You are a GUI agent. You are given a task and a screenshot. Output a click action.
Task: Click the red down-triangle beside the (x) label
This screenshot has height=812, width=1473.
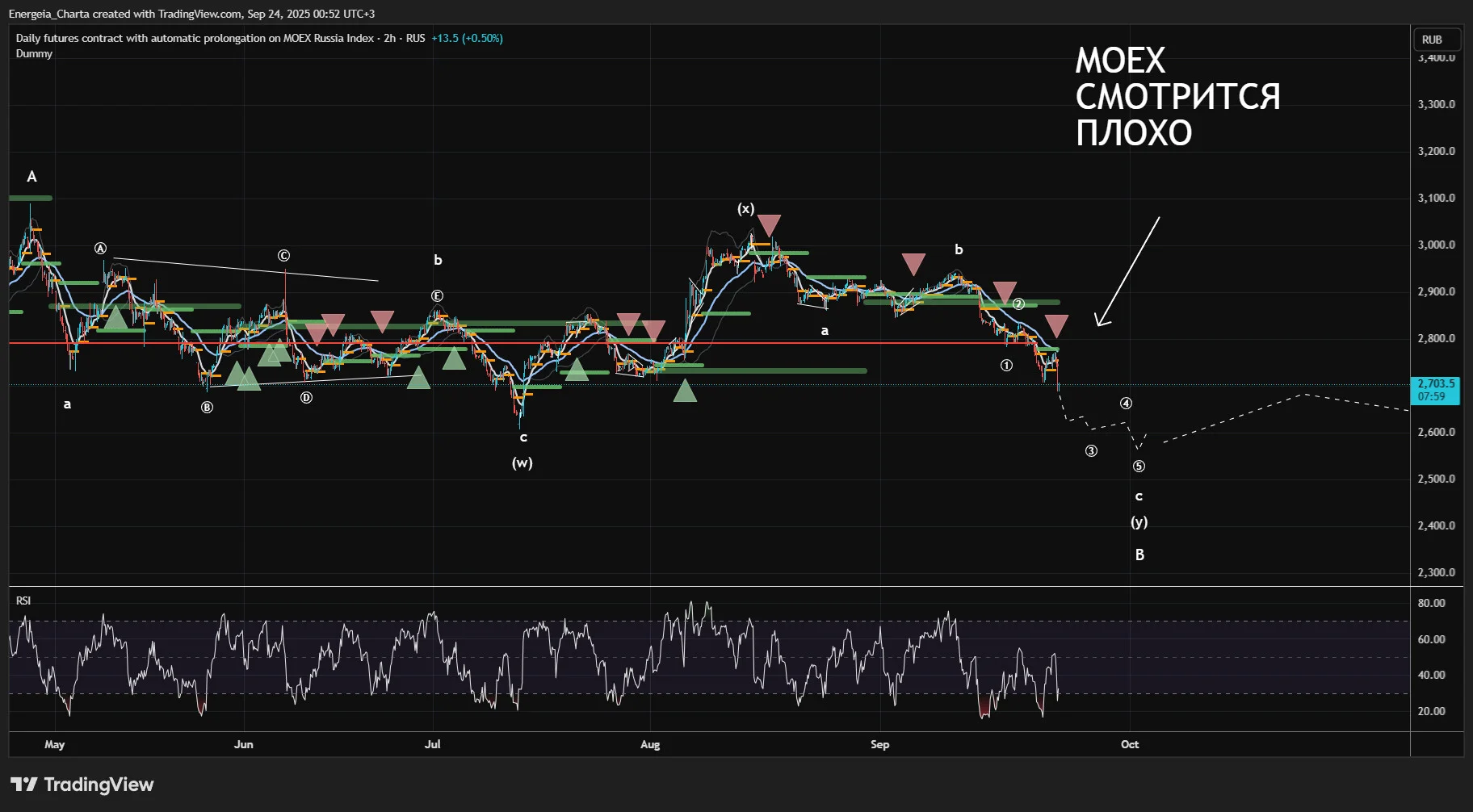tap(769, 225)
